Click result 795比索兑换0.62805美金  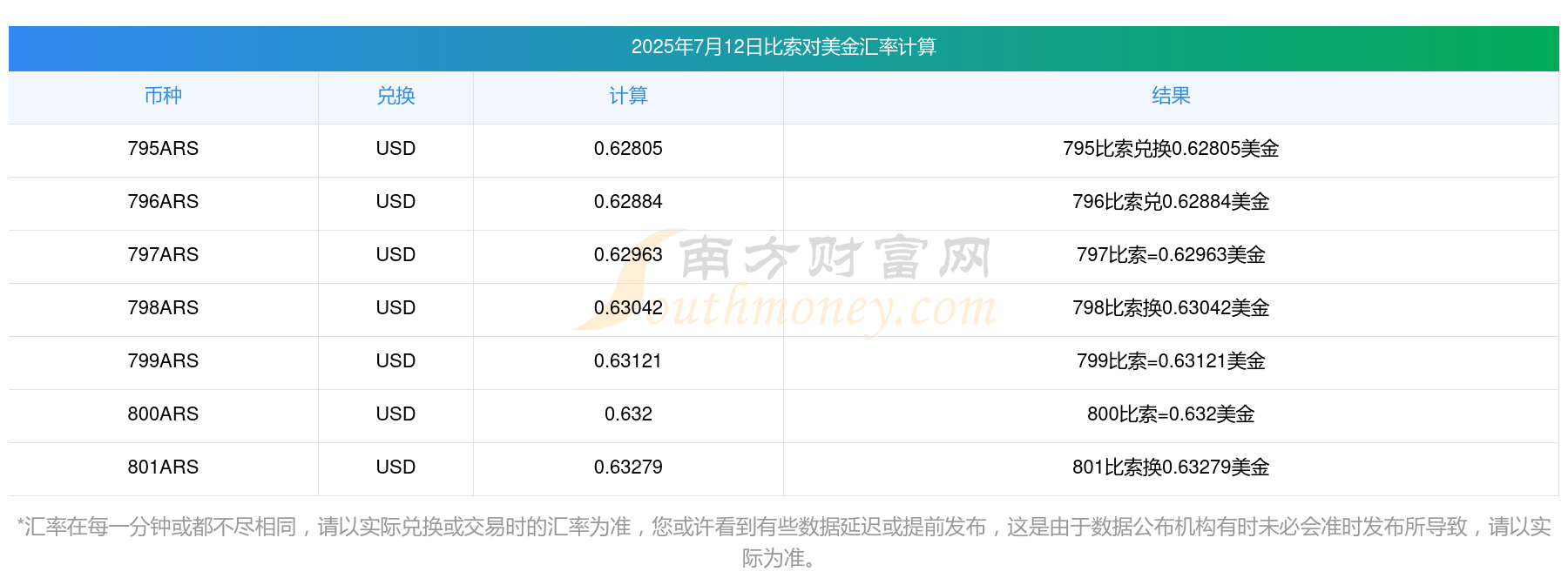pyautogui.click(x=1171, y=149)
